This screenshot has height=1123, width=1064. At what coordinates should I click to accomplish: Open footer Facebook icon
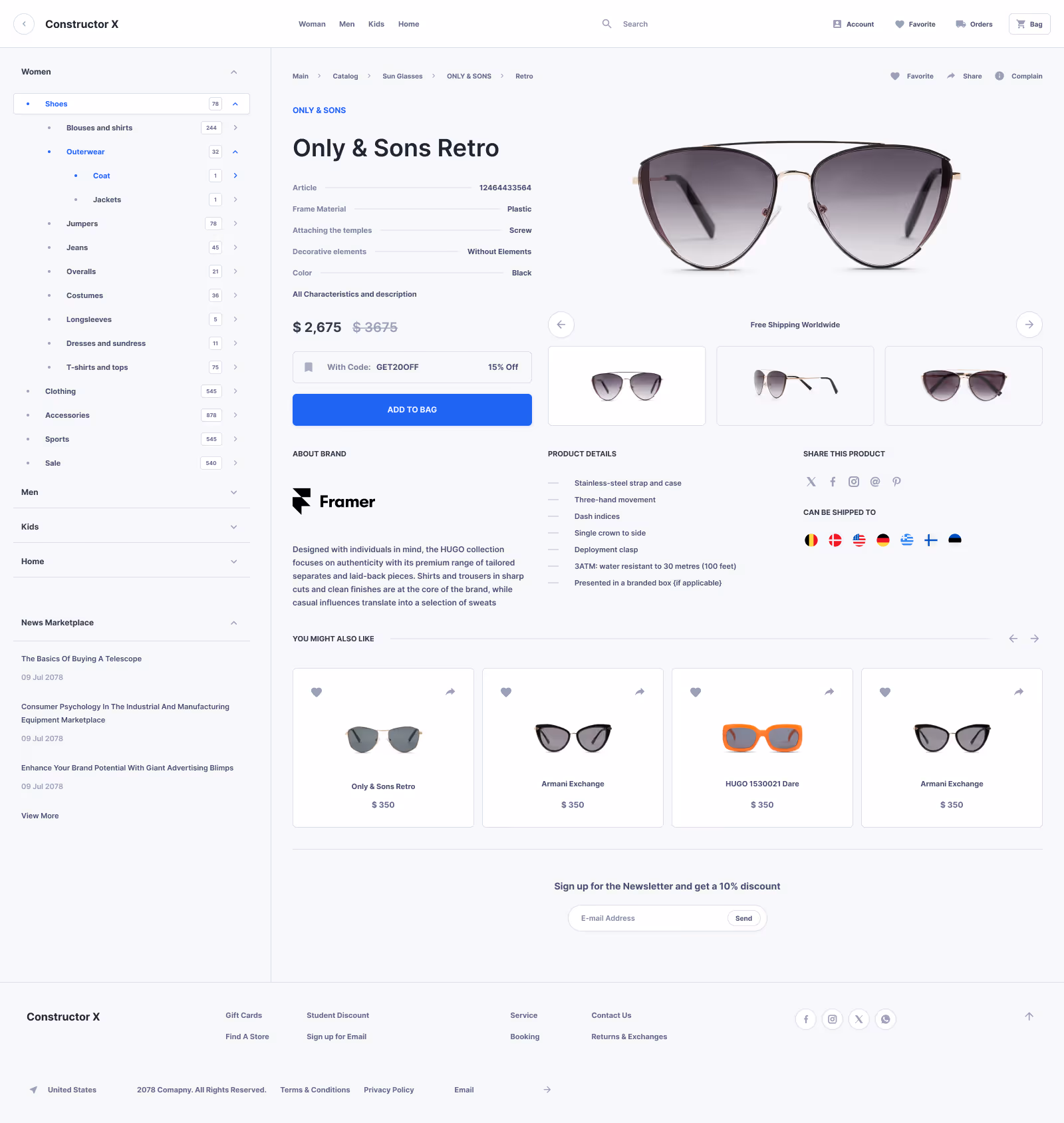pos(806,1019)
